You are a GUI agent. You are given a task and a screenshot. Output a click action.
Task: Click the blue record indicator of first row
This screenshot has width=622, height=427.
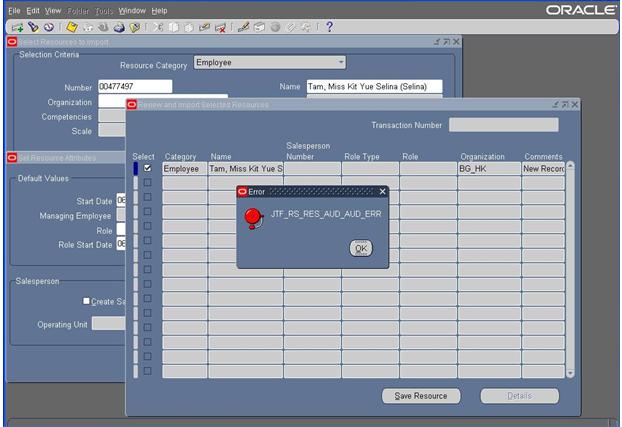pyautogui.click(x=136, y=169)
